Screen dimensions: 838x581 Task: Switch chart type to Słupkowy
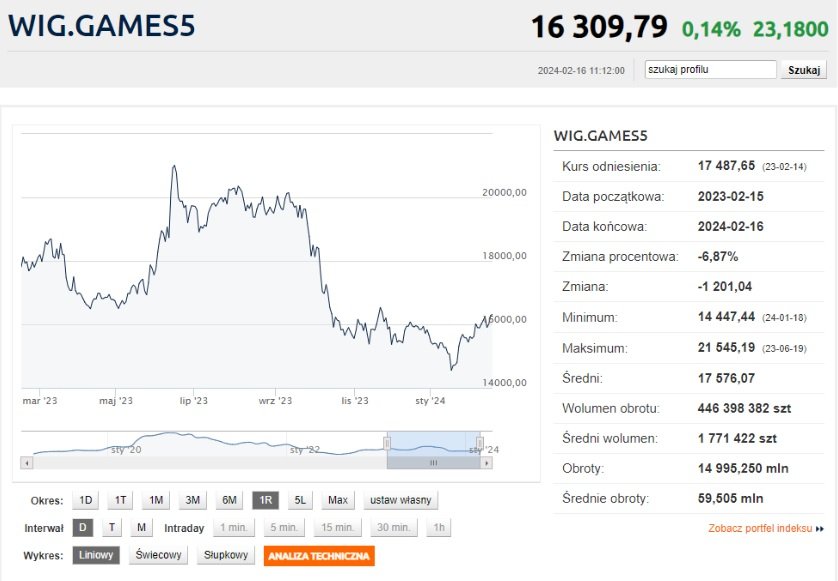[226, 555]
